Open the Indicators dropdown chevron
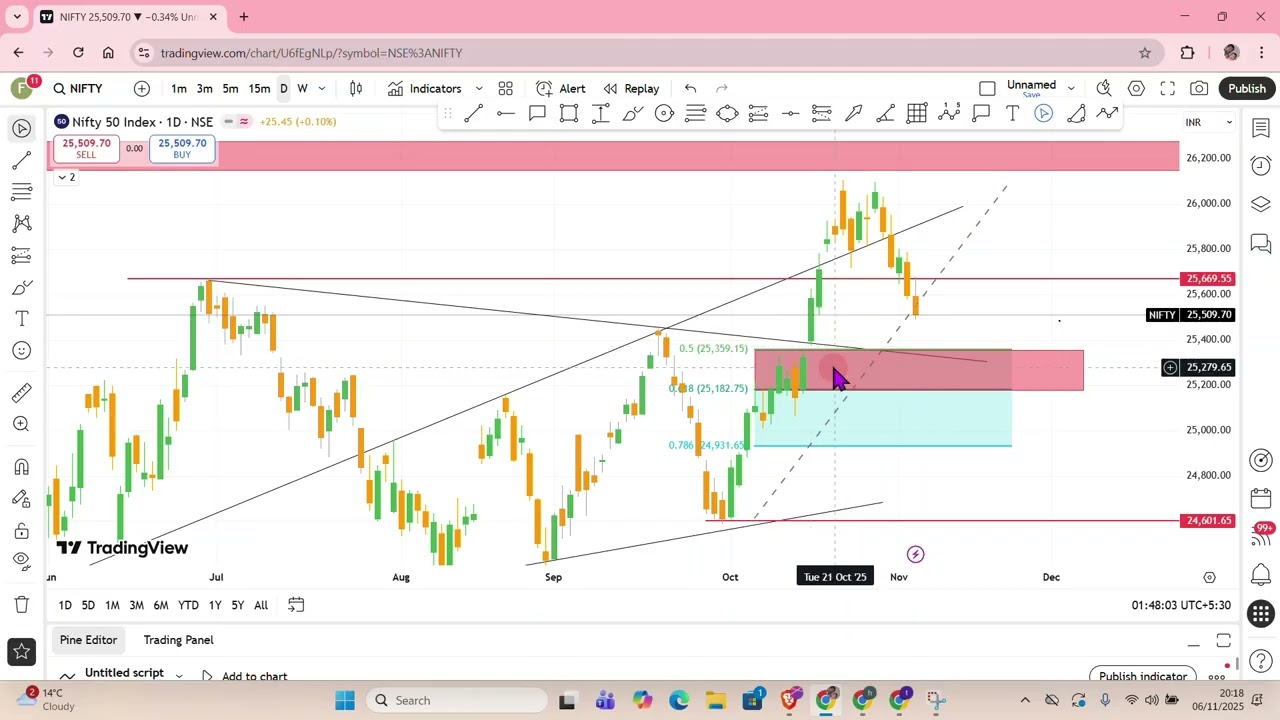Screen dimensions: 1280x720 (x=479, y=89)
